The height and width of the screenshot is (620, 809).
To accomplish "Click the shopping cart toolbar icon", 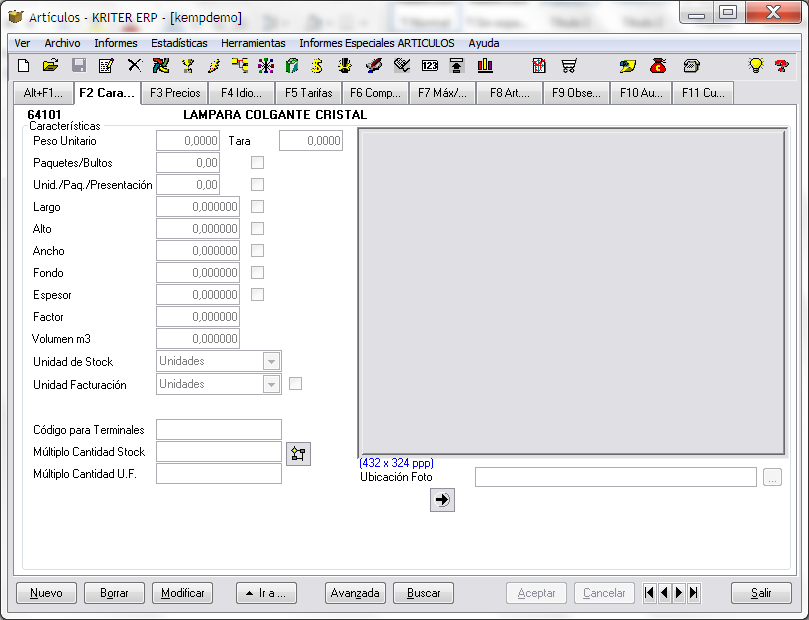I will click(x=569, y=66).
